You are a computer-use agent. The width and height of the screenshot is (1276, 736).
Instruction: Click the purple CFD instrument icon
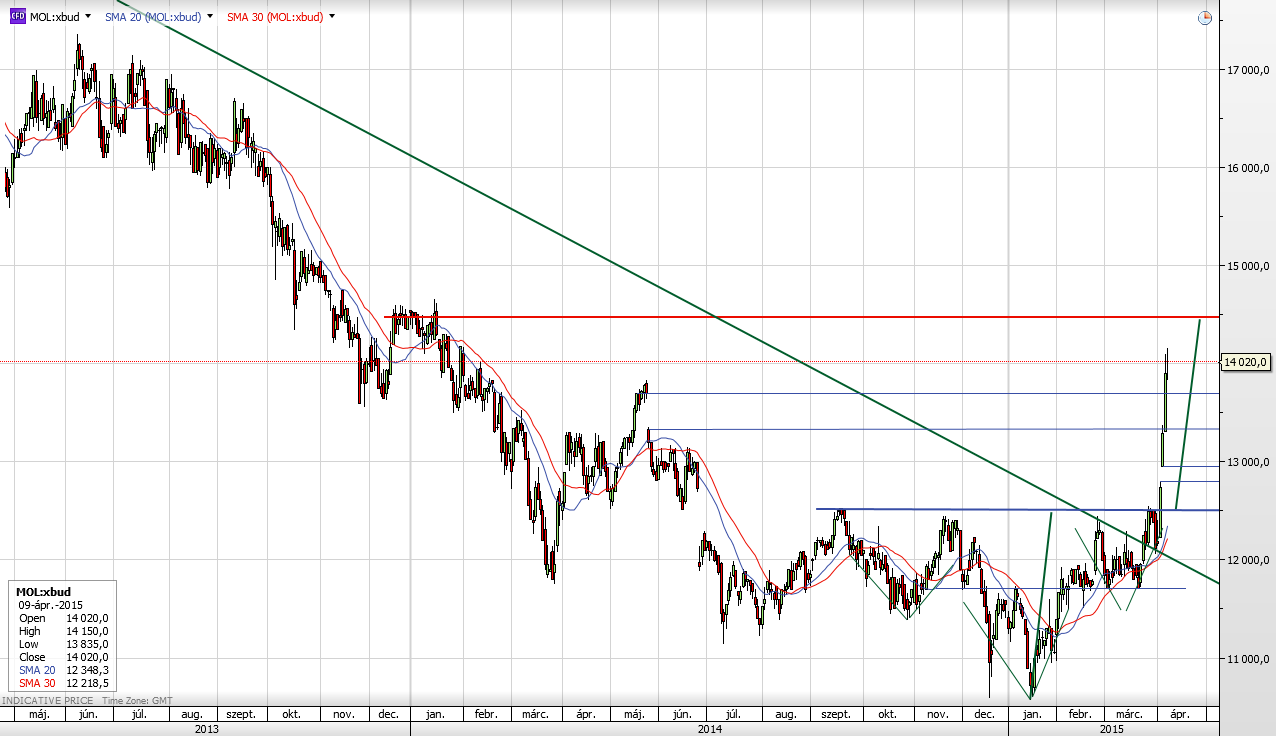tap(17, 17)
